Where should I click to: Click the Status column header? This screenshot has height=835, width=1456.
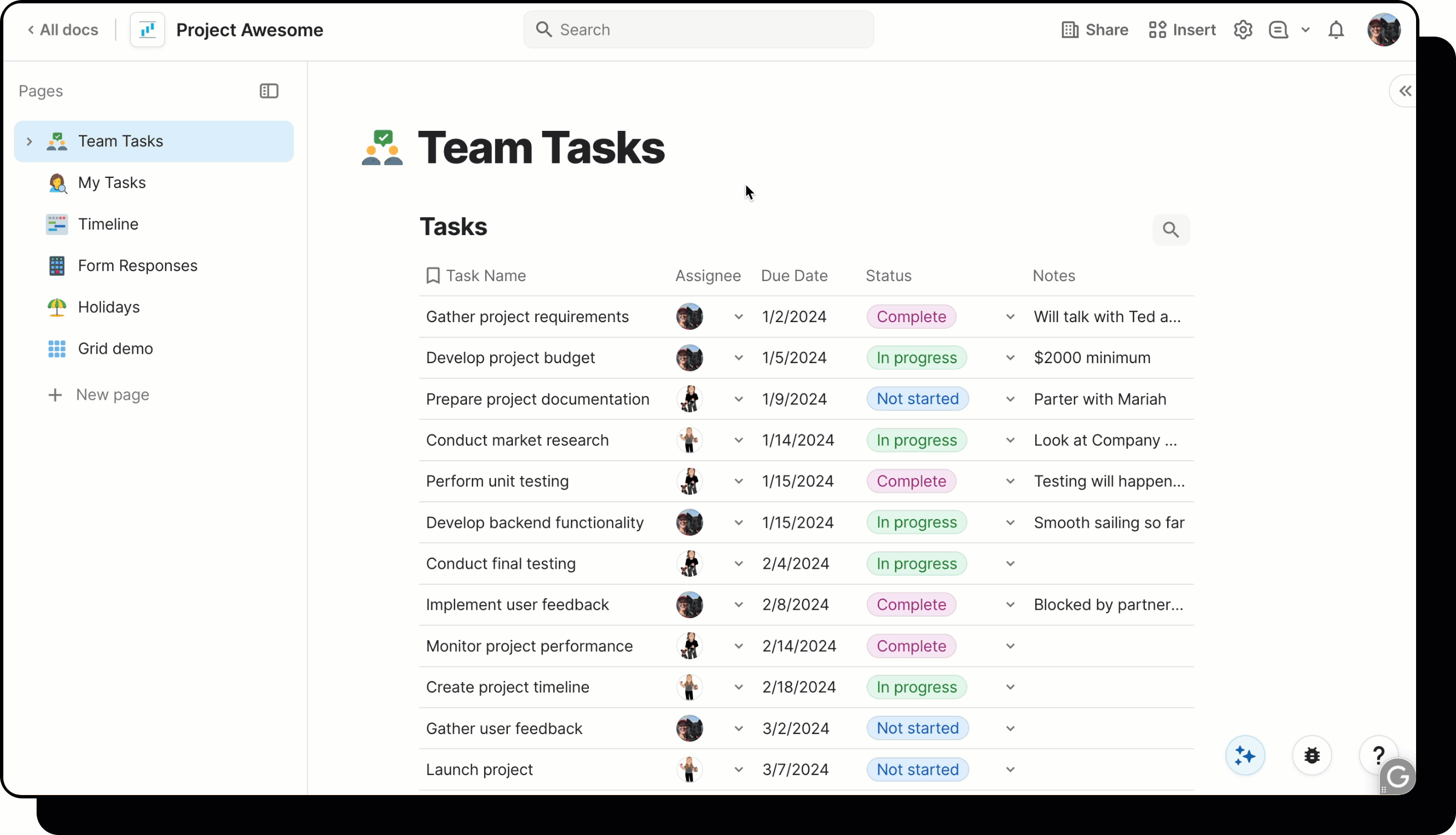[888, 276]
